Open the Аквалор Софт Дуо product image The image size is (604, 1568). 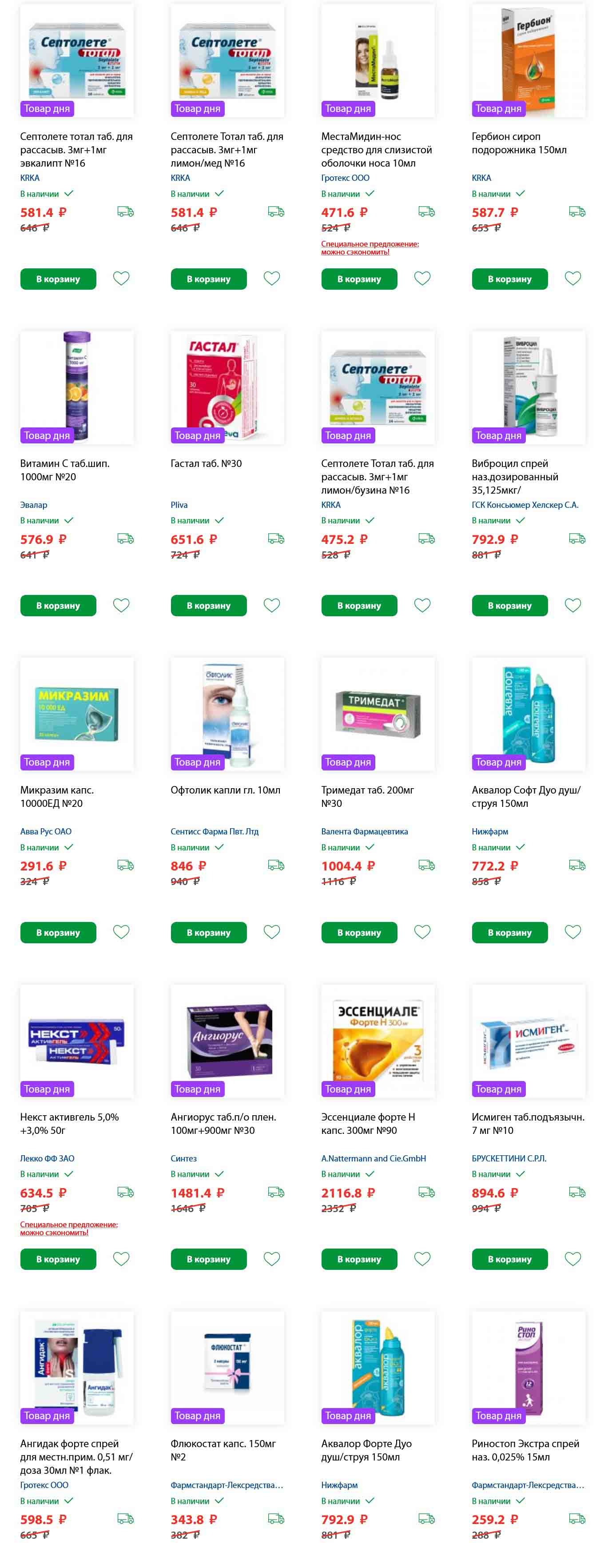point(528,714)
